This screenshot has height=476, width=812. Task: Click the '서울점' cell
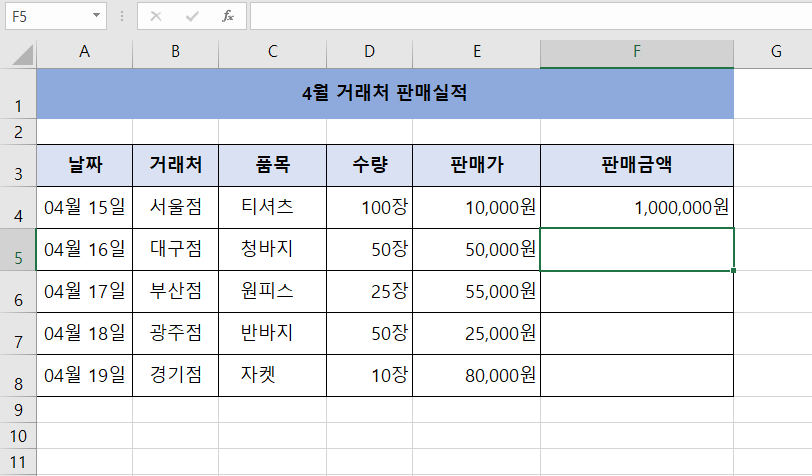pyautogui.click(x=176, y=208)
